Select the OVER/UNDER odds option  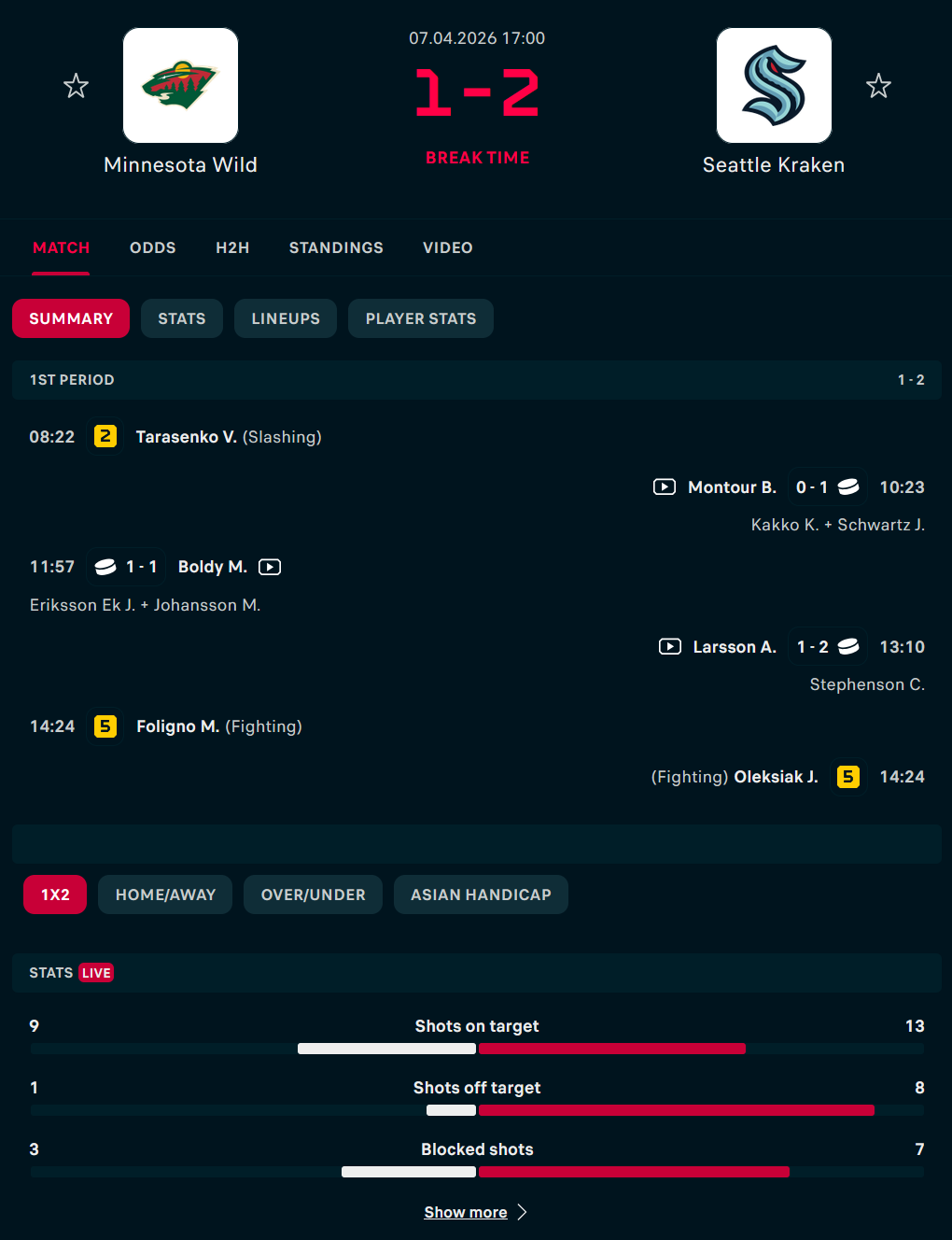[x=313, y=895]
